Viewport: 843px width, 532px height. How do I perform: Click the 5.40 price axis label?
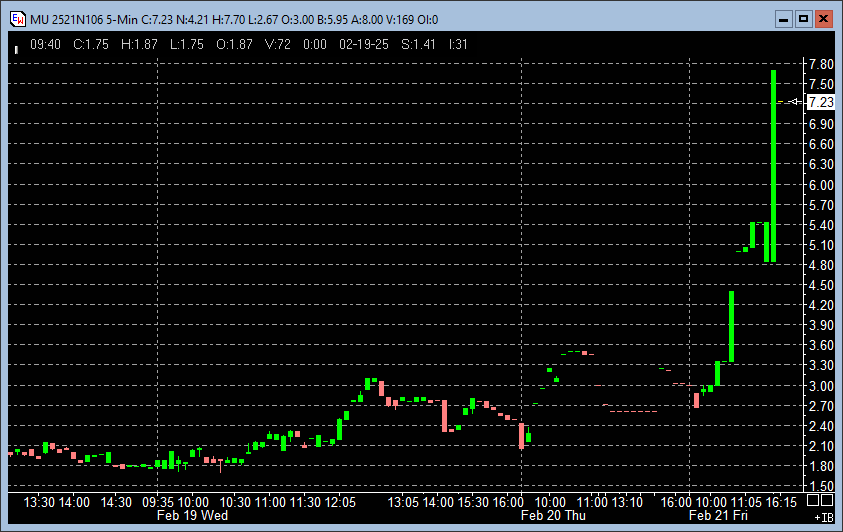(x=821, y=225)
